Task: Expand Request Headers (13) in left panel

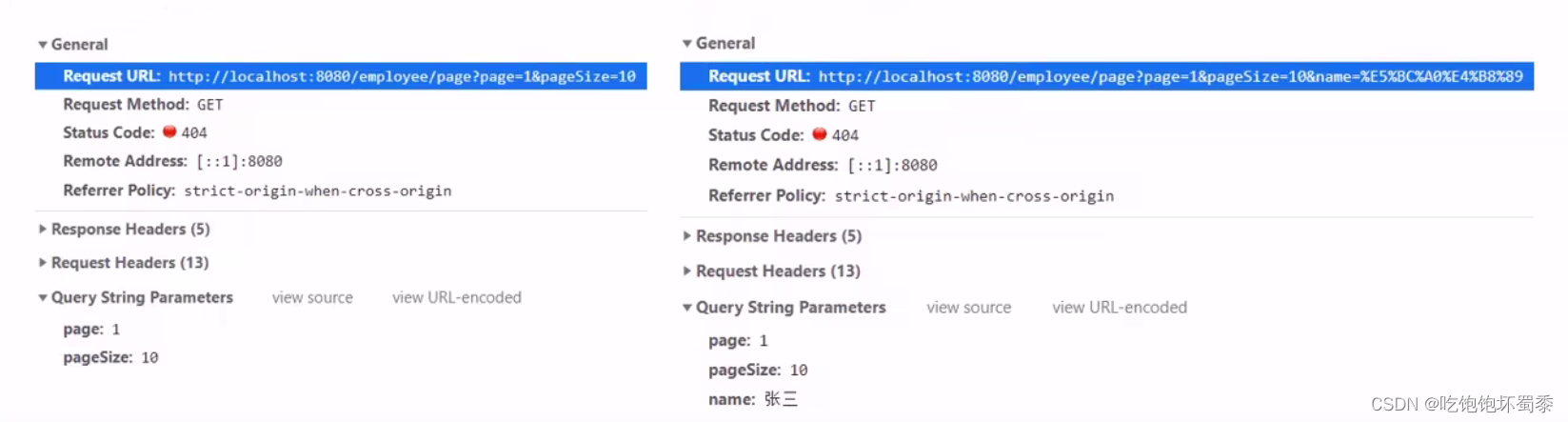Action: [43, 262]
